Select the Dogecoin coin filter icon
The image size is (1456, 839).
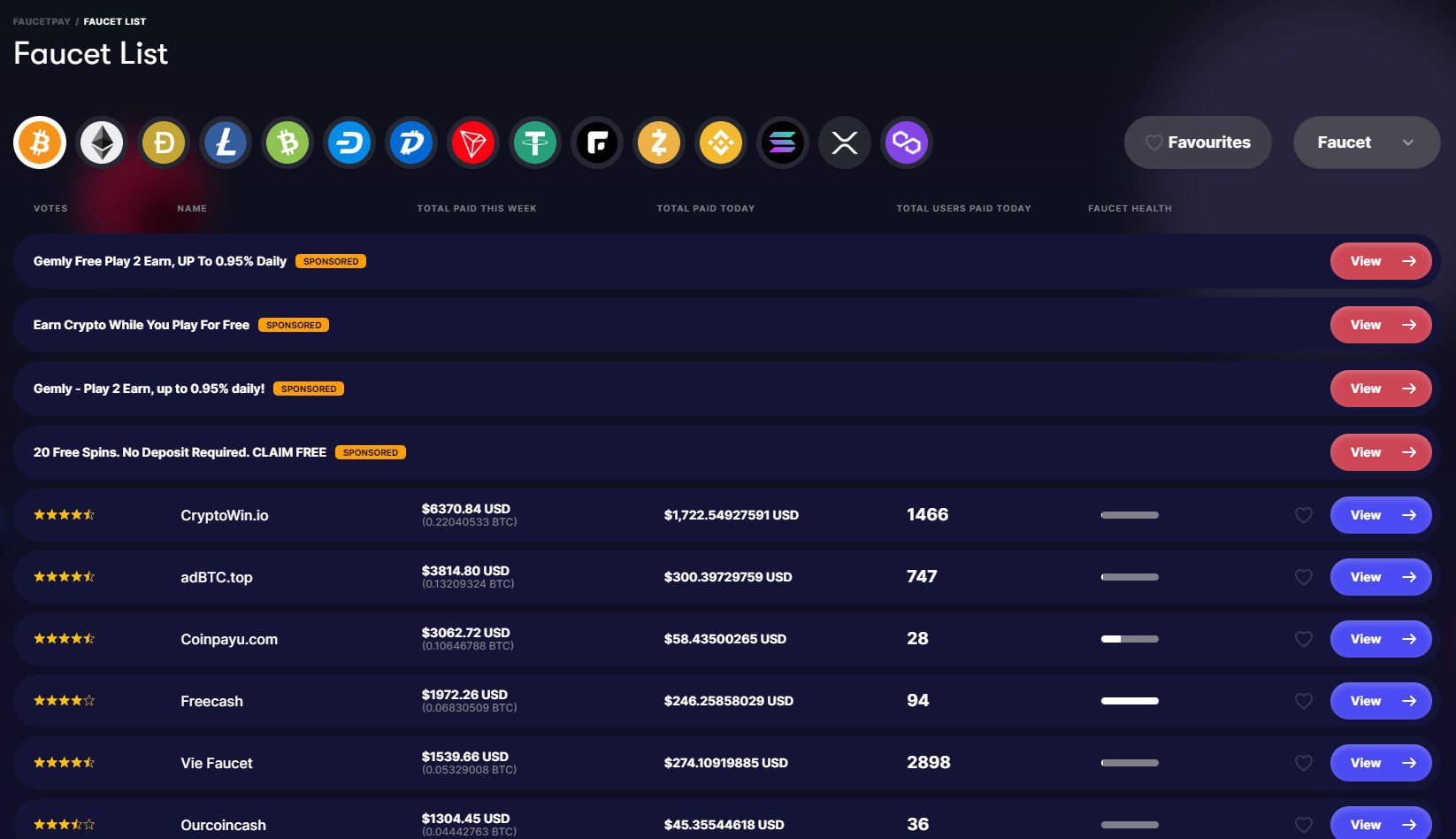coord(164,142)
